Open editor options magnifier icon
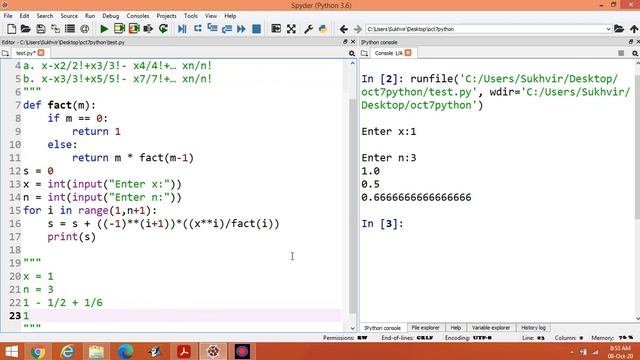 pos(352,53)
